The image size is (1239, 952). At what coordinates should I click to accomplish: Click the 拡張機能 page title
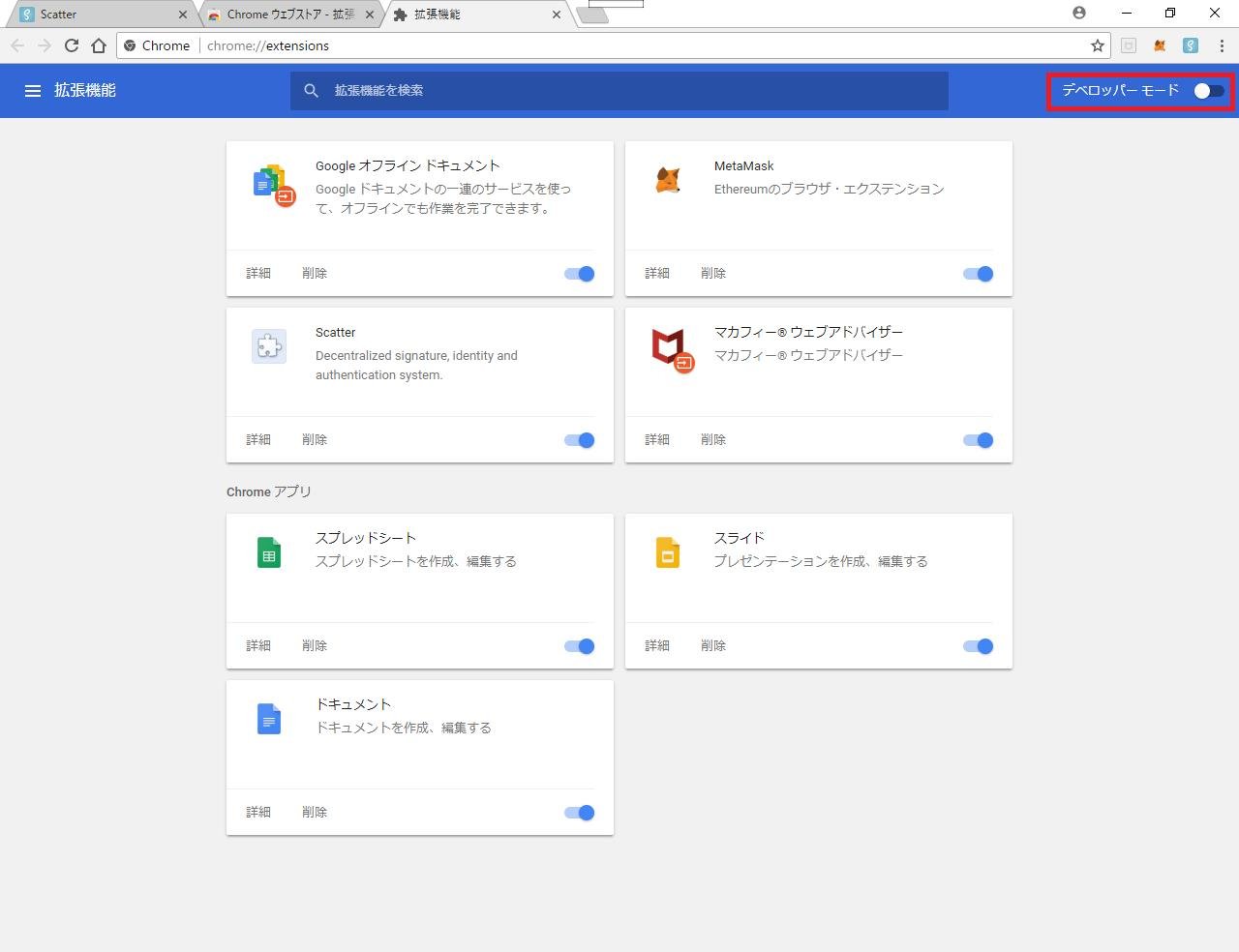pyautogui.click(x=85, y=90)
